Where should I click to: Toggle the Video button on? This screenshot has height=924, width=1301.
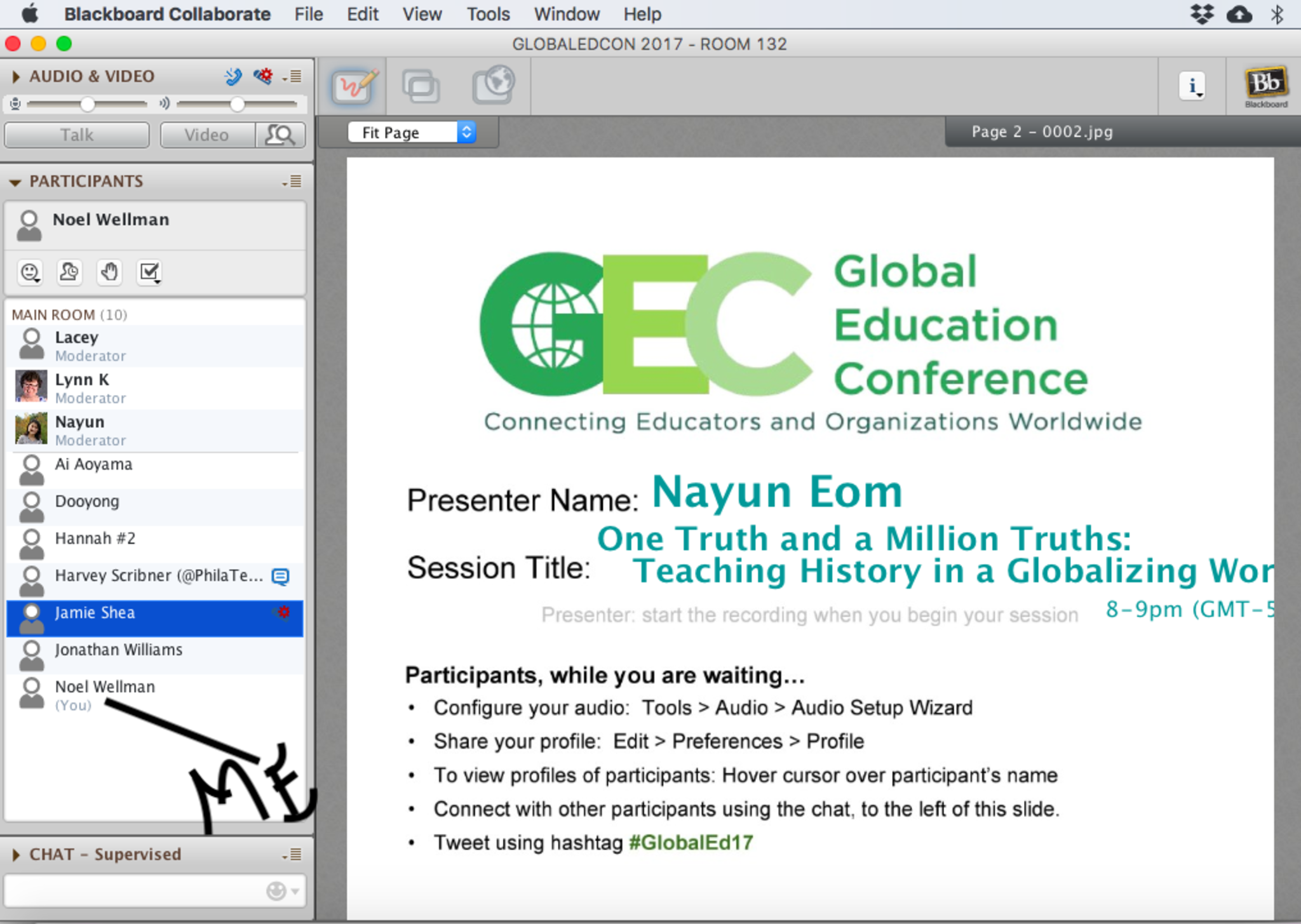tap(206, 135)
